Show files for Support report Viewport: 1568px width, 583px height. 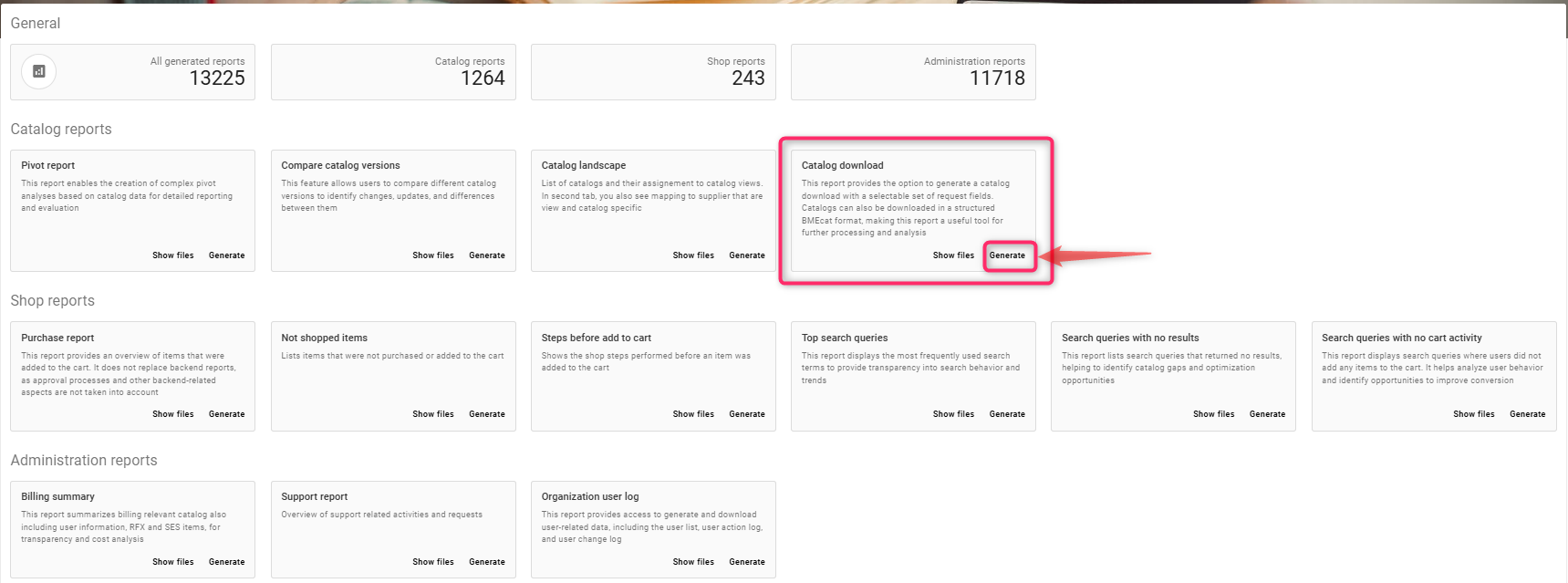click(432, 562)
